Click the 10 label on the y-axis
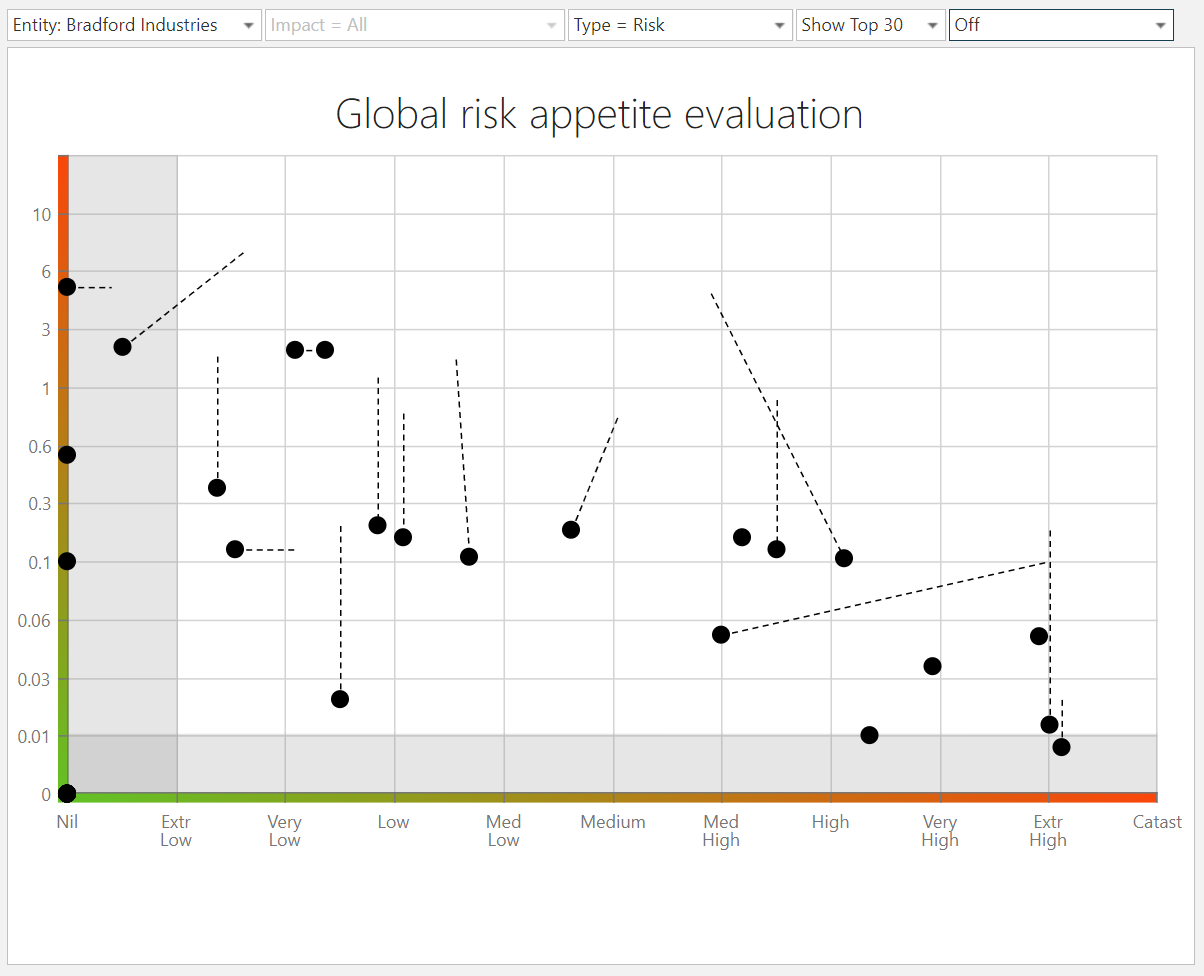Image resolution: width=1204 pixels, height=976 pixels. tap(40, 214)
